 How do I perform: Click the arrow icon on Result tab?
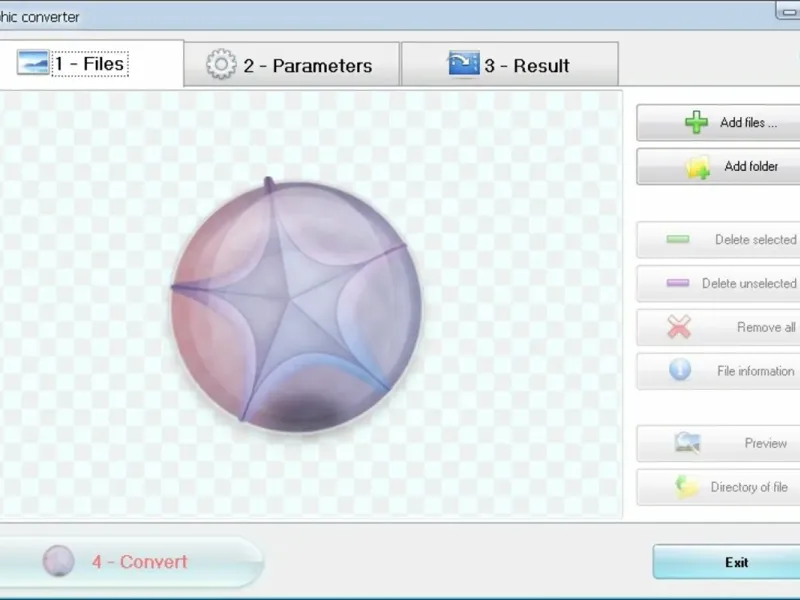(x=464, y=63)
